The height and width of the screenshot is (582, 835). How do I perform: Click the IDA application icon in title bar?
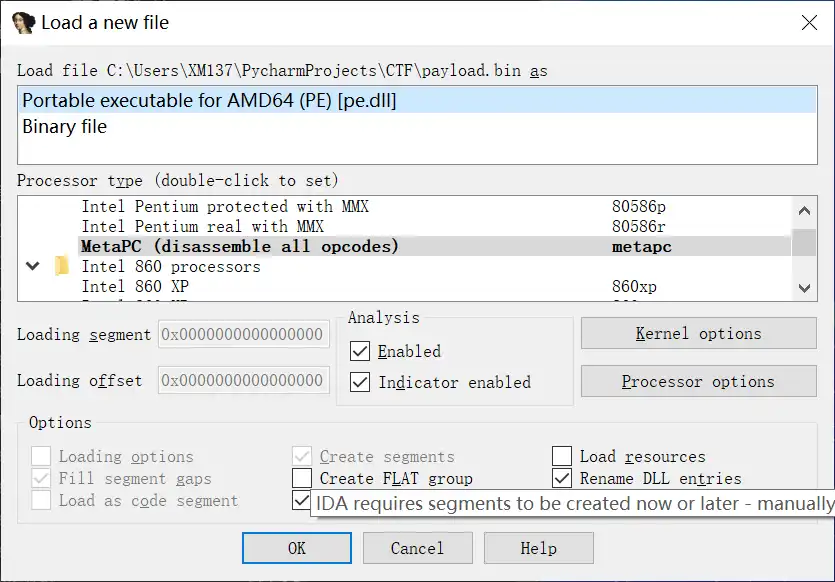point(22,22)
